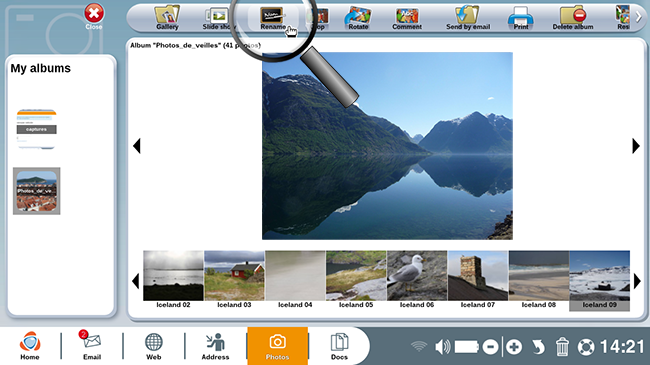
Task: Print the displayed photo
Action: tap(521, 18)
